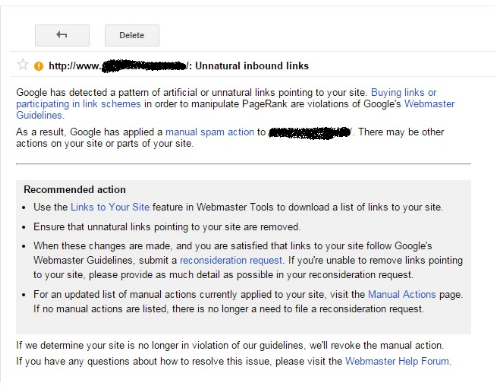Click the orange warning icon
Screen dimensions: 495x392
click(x=39, y=66)
